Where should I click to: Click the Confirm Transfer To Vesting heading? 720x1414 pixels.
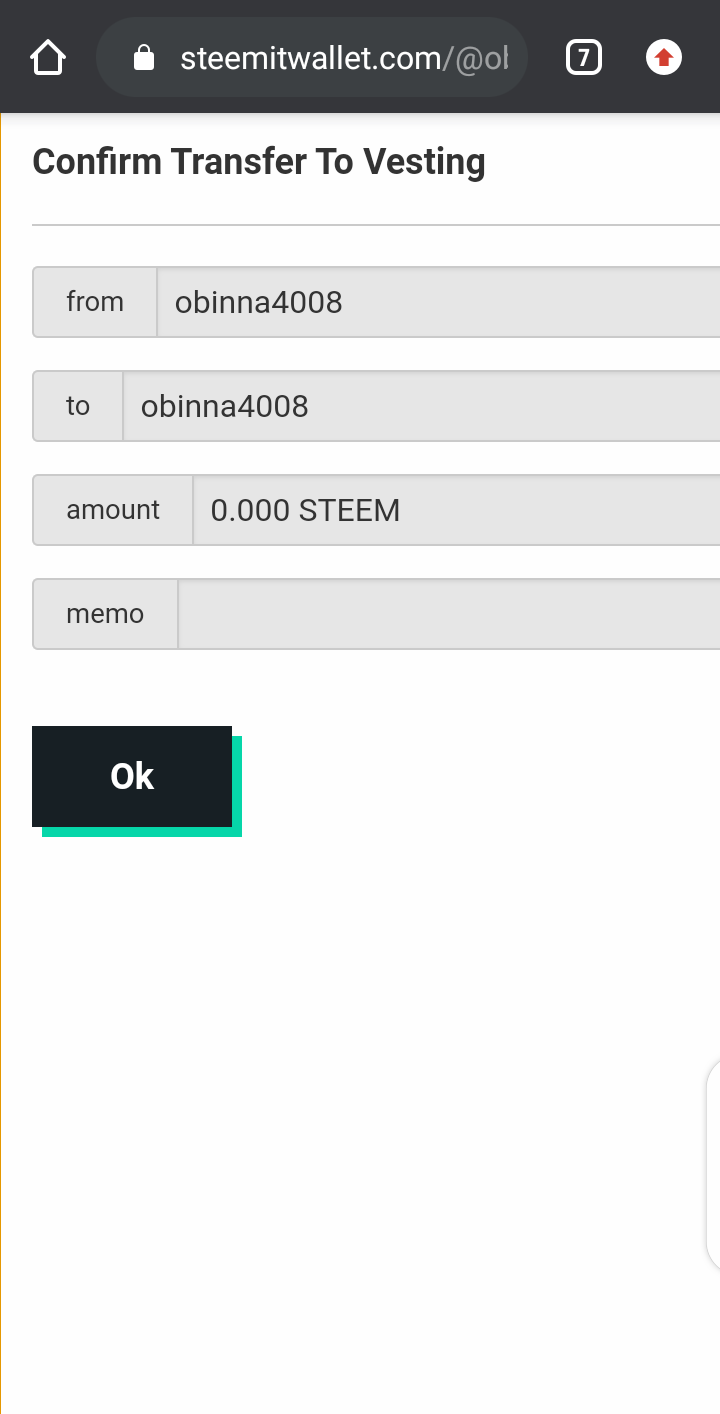point(259,162)
